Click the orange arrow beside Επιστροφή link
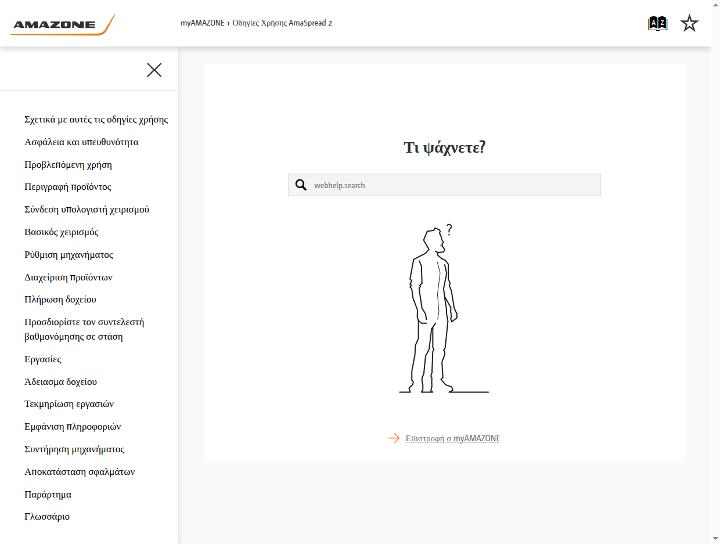The image size is (720, 544). pyautogui.click(x=394, y=438)
